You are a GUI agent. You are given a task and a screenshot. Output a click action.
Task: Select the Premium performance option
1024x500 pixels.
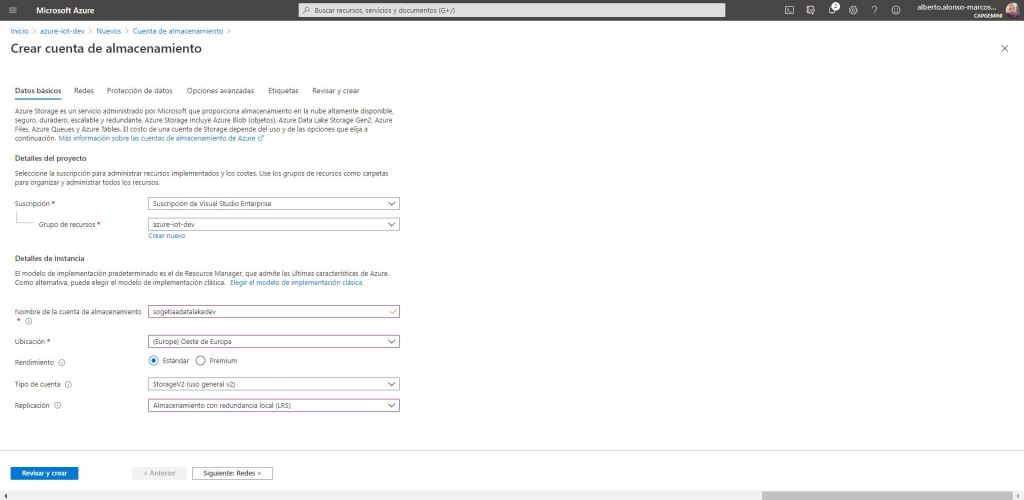coord(201,361)
